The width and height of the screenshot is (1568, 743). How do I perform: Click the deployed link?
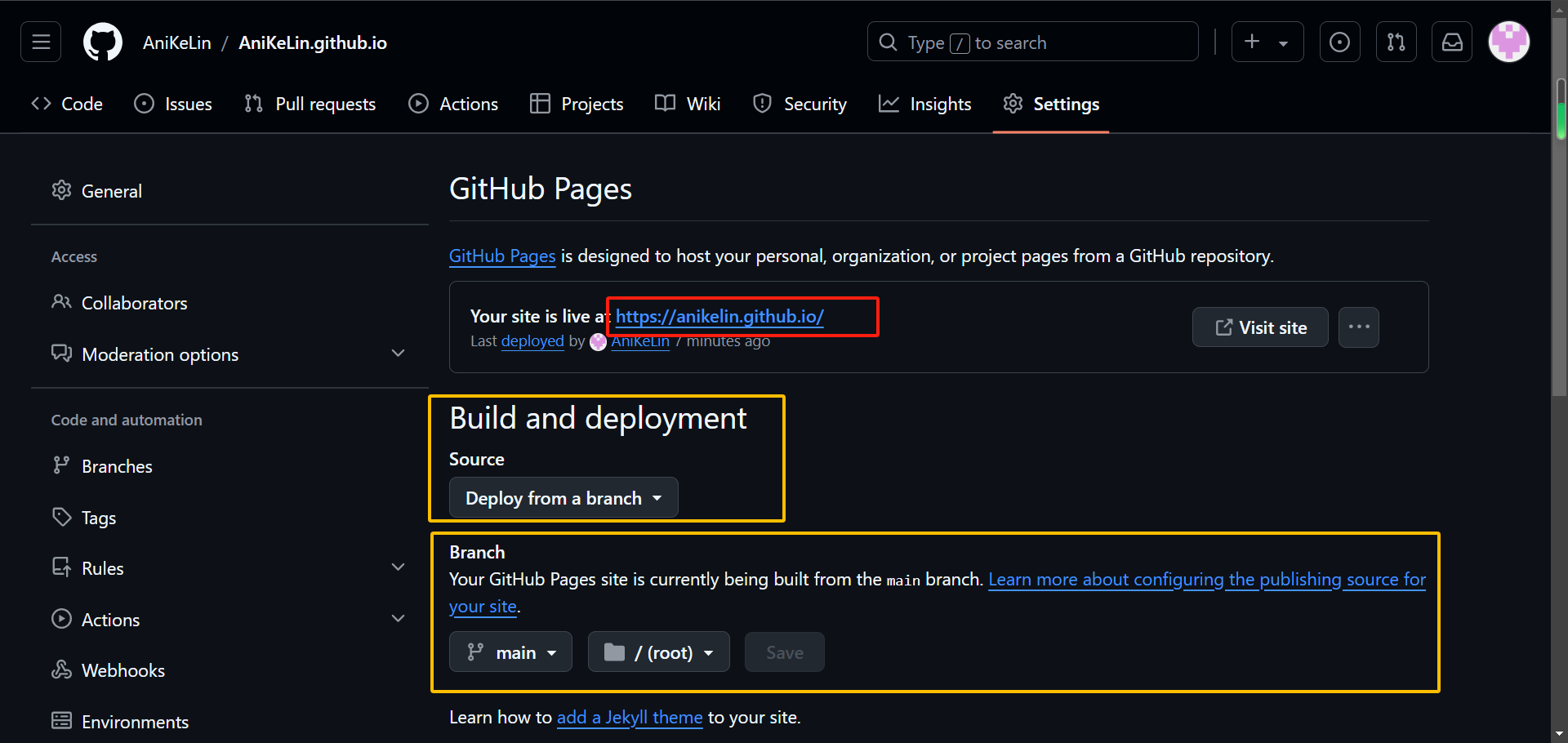click(532, 341)
